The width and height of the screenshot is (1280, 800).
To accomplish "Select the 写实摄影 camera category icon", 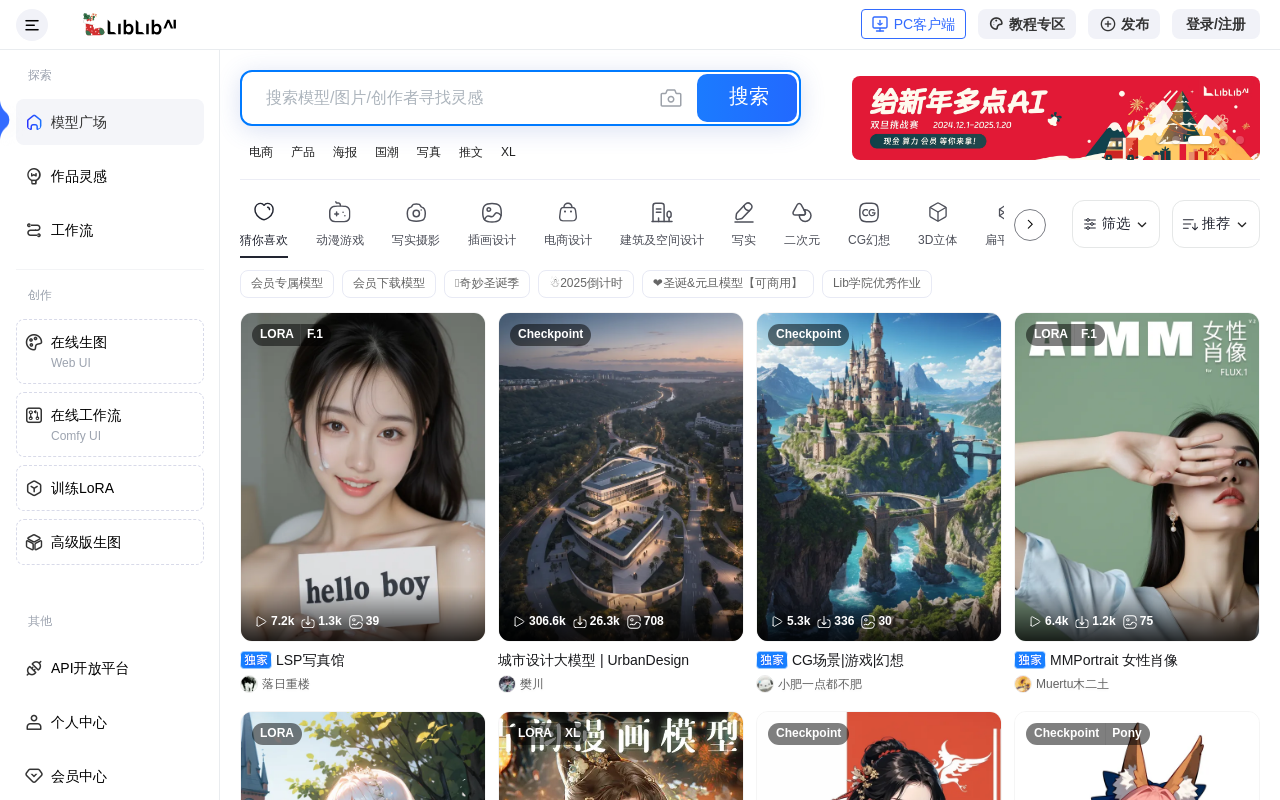I will (x=416, y=213).
